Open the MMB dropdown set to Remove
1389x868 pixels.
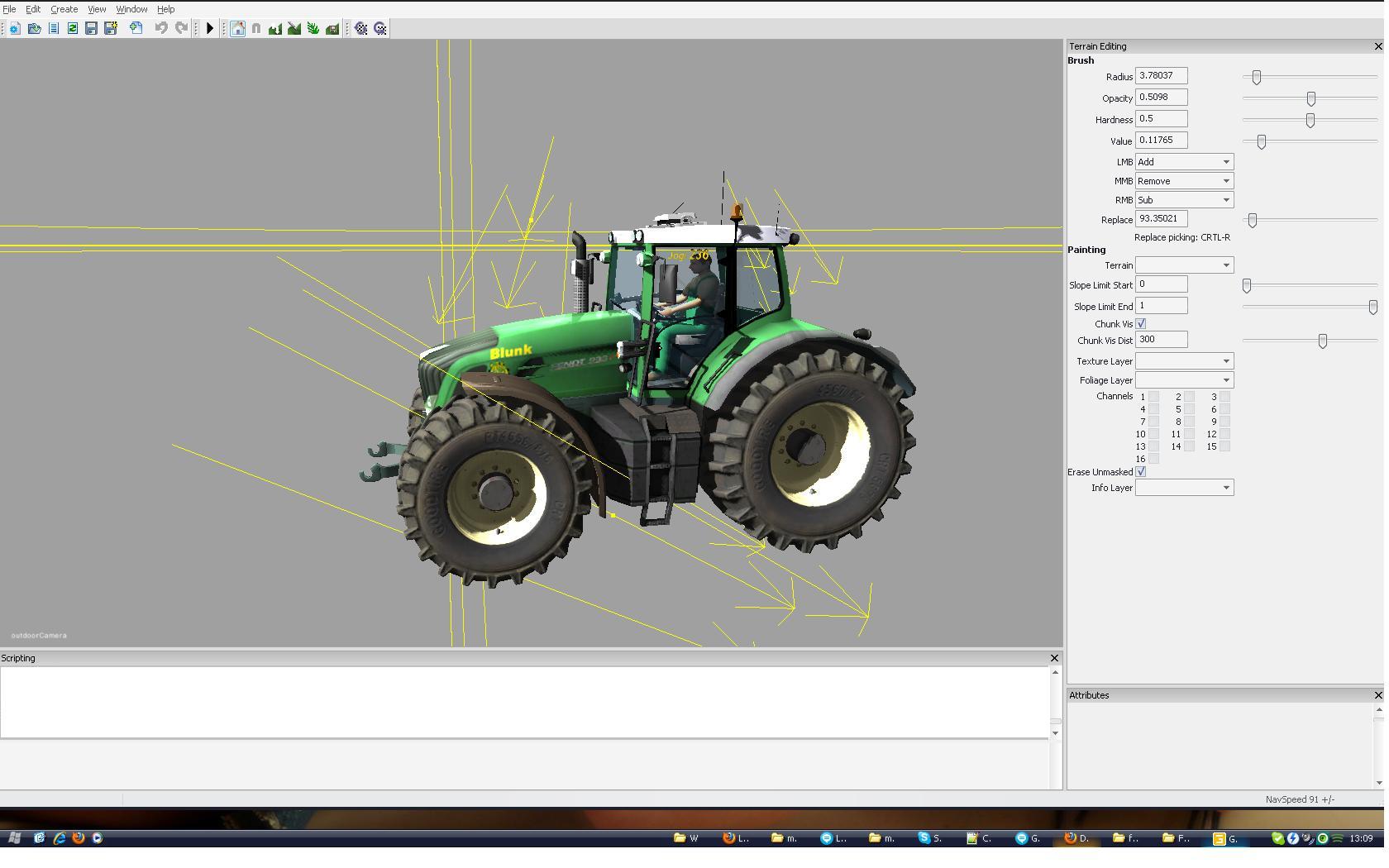click(x=1185, y=181)
